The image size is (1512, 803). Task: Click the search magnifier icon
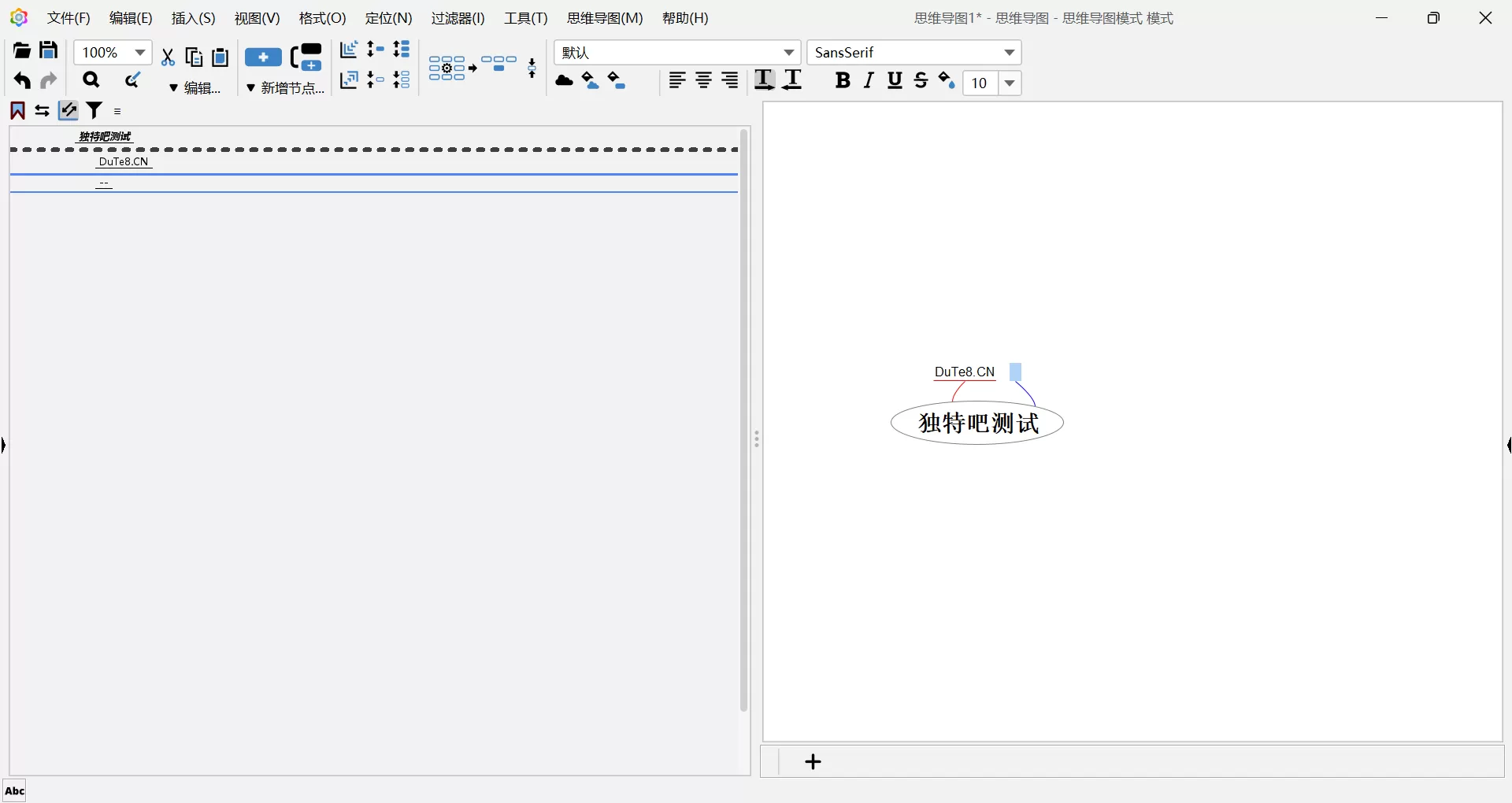(91, 80)
